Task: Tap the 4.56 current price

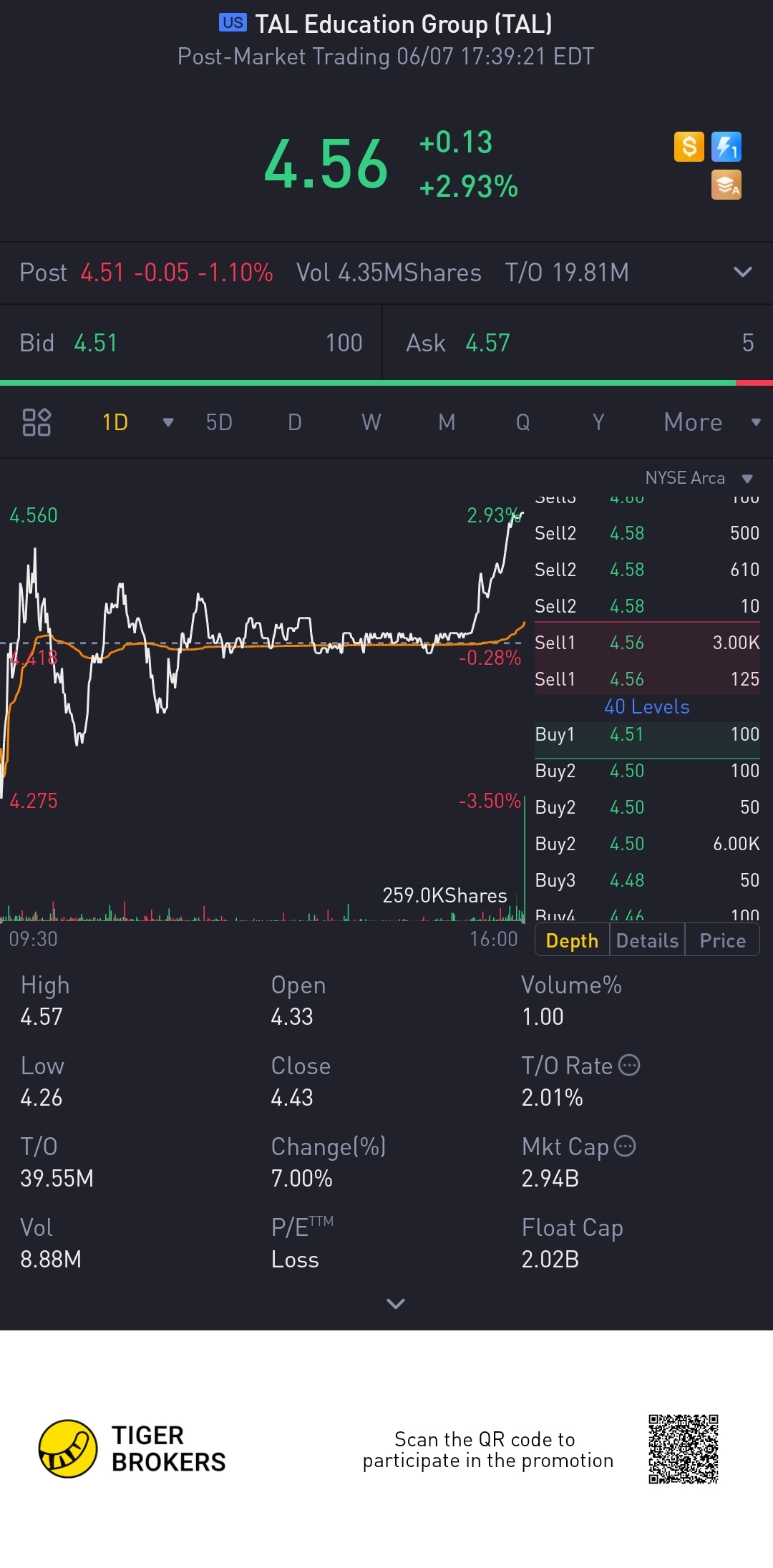Action: point(326,165)
